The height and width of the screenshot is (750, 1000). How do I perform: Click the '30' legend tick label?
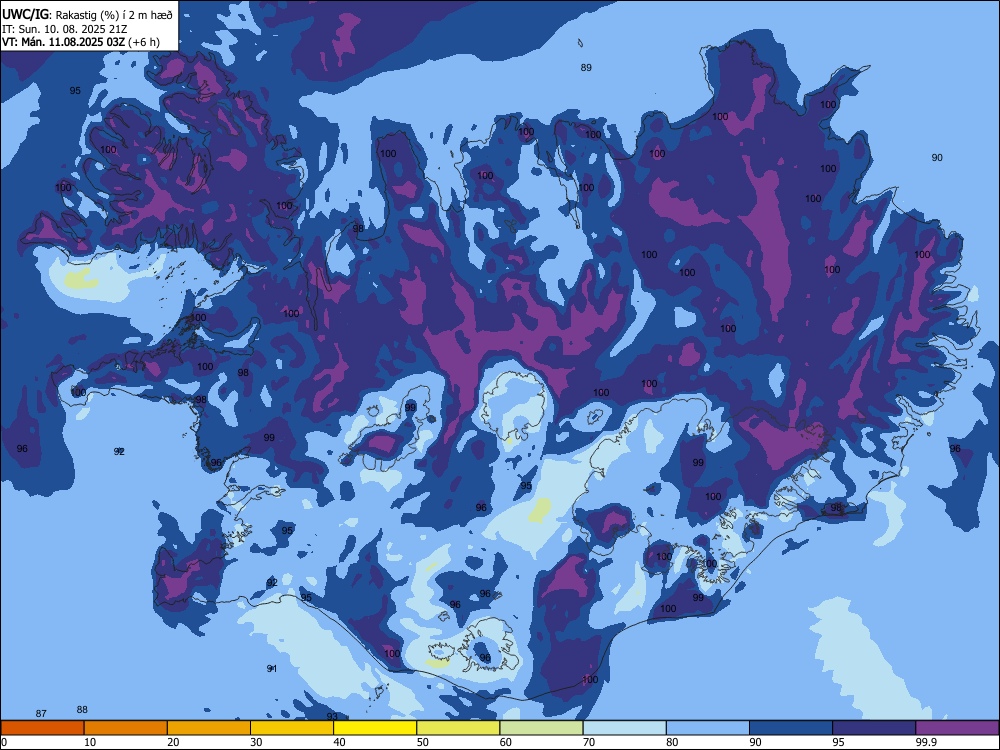coord(256,742)
